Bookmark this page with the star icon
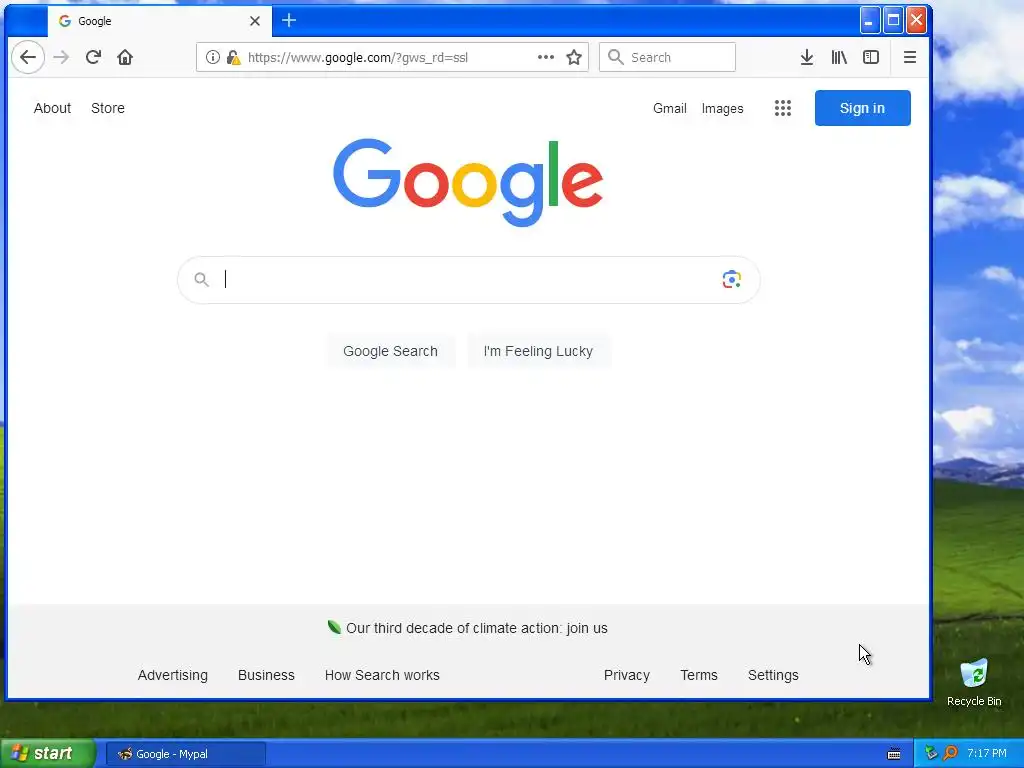The width and height of the screenshot is (1024, 768). (574, 57)
